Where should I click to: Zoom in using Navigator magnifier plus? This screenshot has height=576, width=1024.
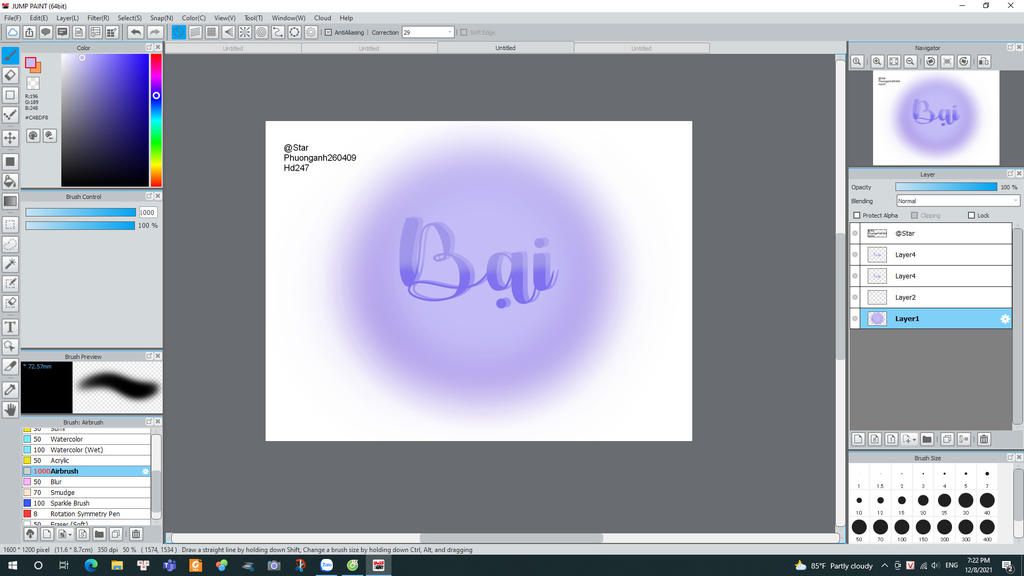pos(877,61)
